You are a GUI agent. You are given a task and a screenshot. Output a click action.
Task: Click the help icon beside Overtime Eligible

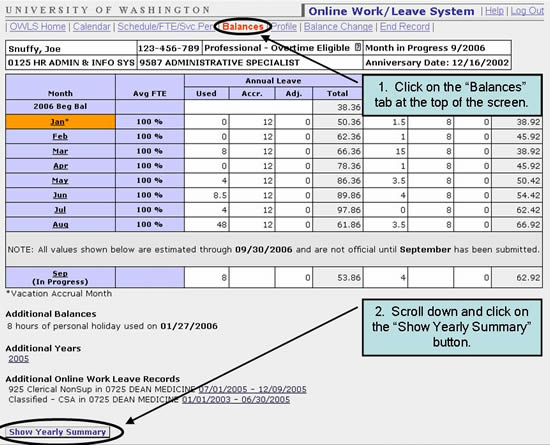pyautogui.click(x=357, y=47)
